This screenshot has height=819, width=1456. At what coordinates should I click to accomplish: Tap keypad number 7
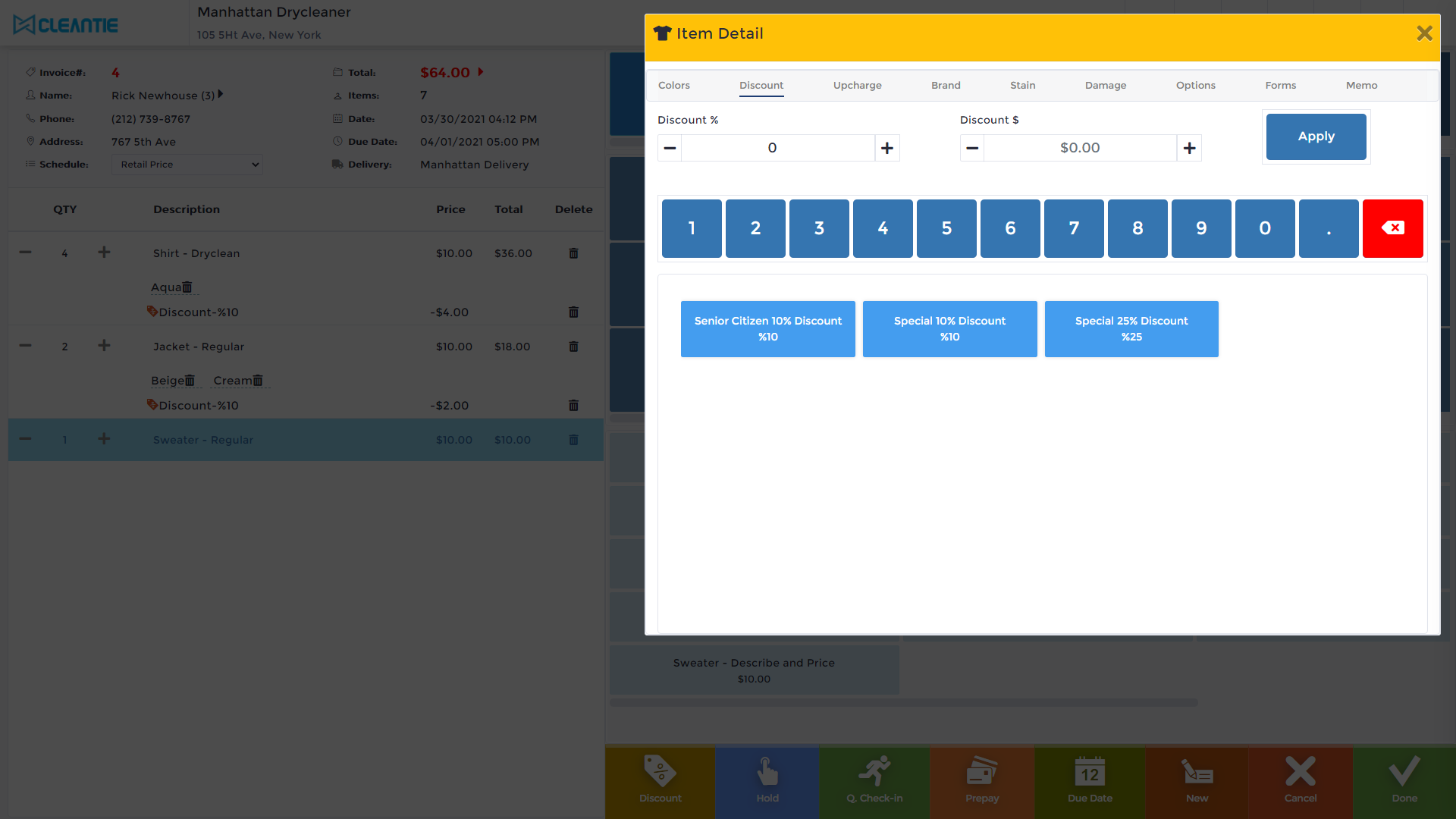[1074, 228]
